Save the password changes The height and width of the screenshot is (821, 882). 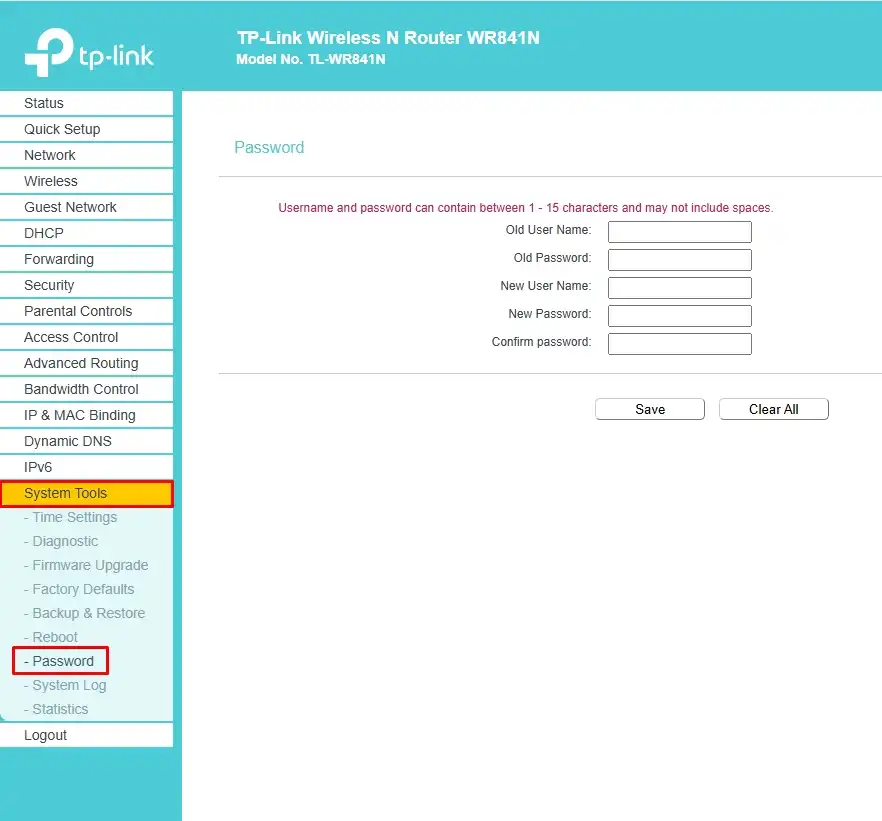(x=649, y=409)
